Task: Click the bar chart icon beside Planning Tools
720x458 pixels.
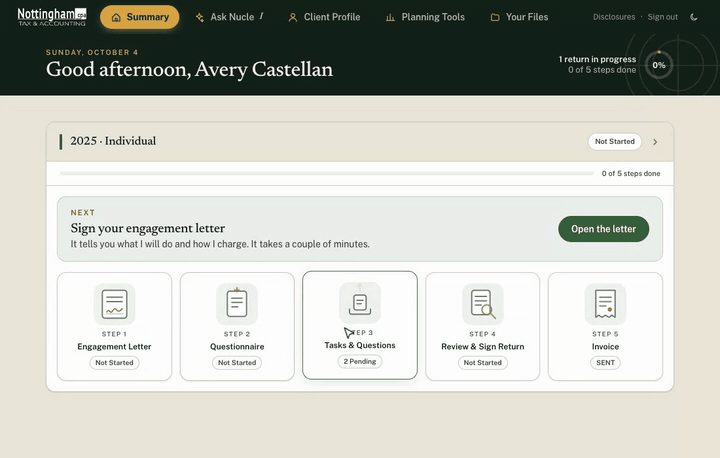Action: (x=390, y=17)
